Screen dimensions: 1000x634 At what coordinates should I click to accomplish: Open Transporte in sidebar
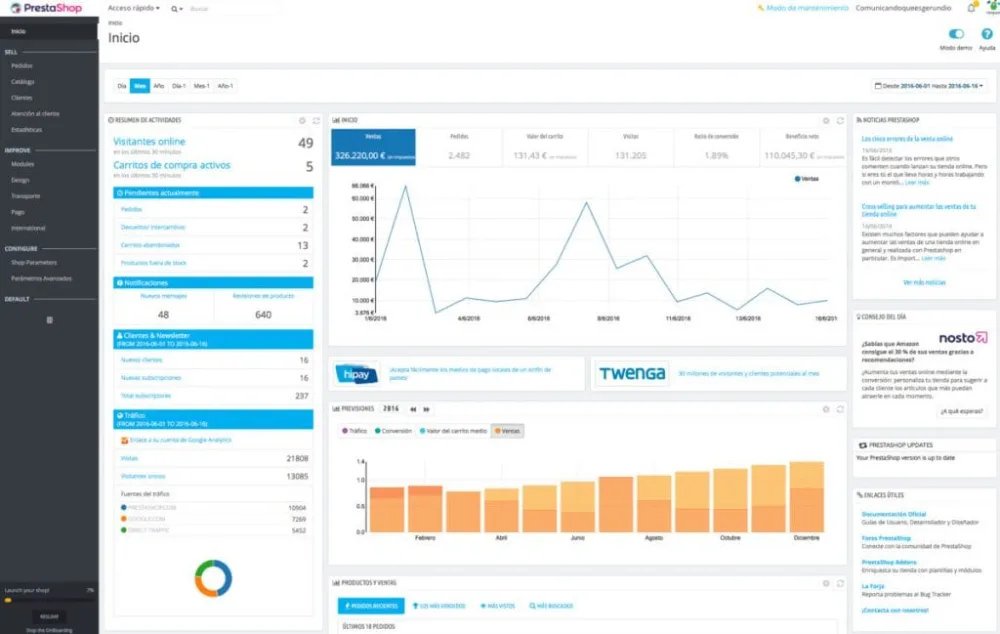point(26,196)
